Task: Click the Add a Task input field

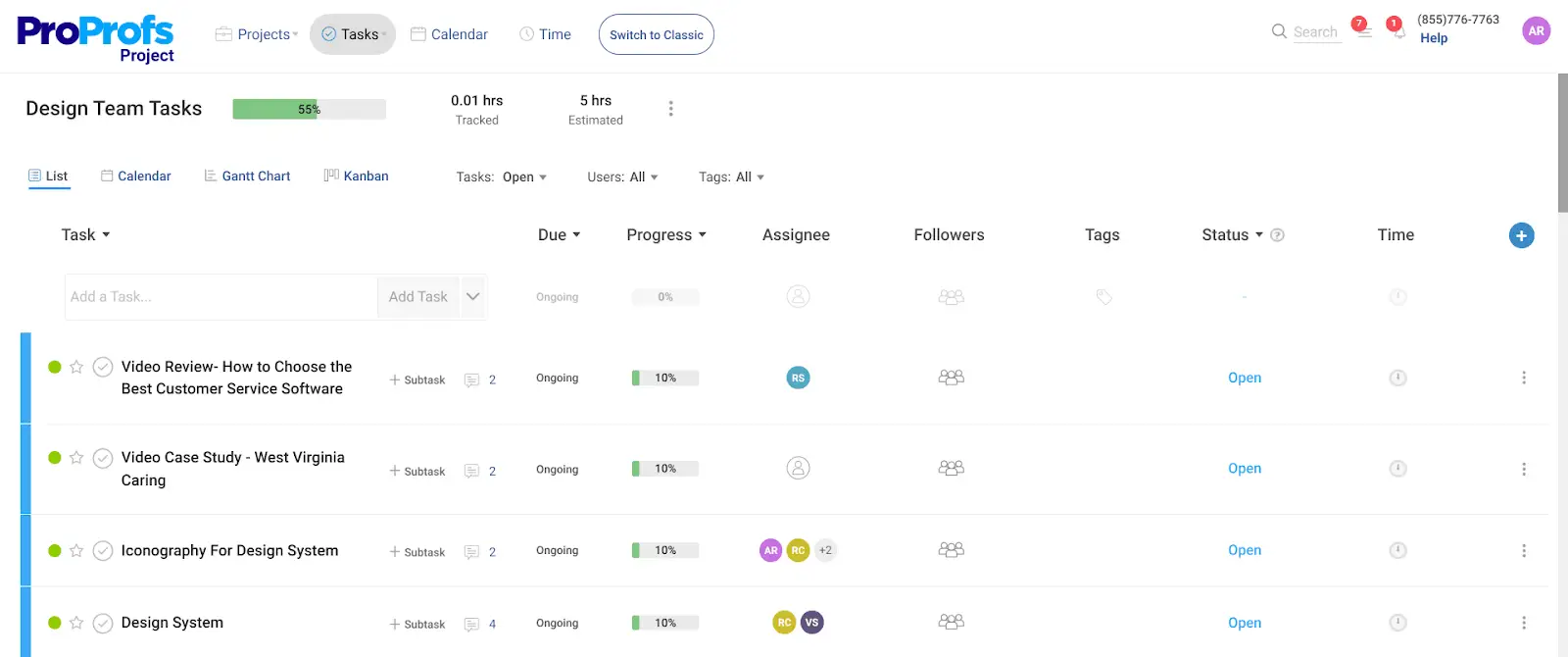Action: (x=220, y=297)
